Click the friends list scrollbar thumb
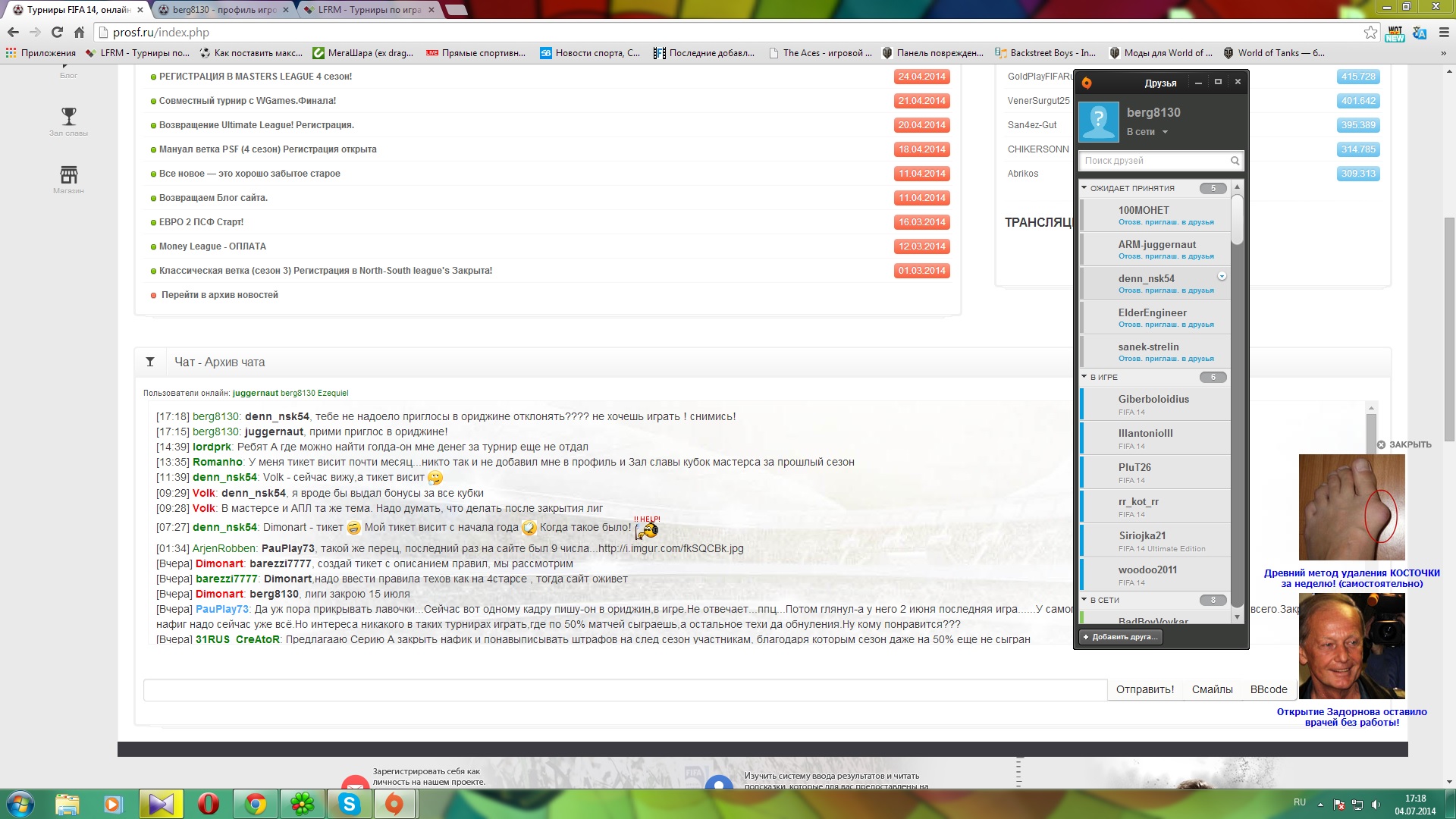Viewport: 1456px width, 819px height. [1237, 220]
